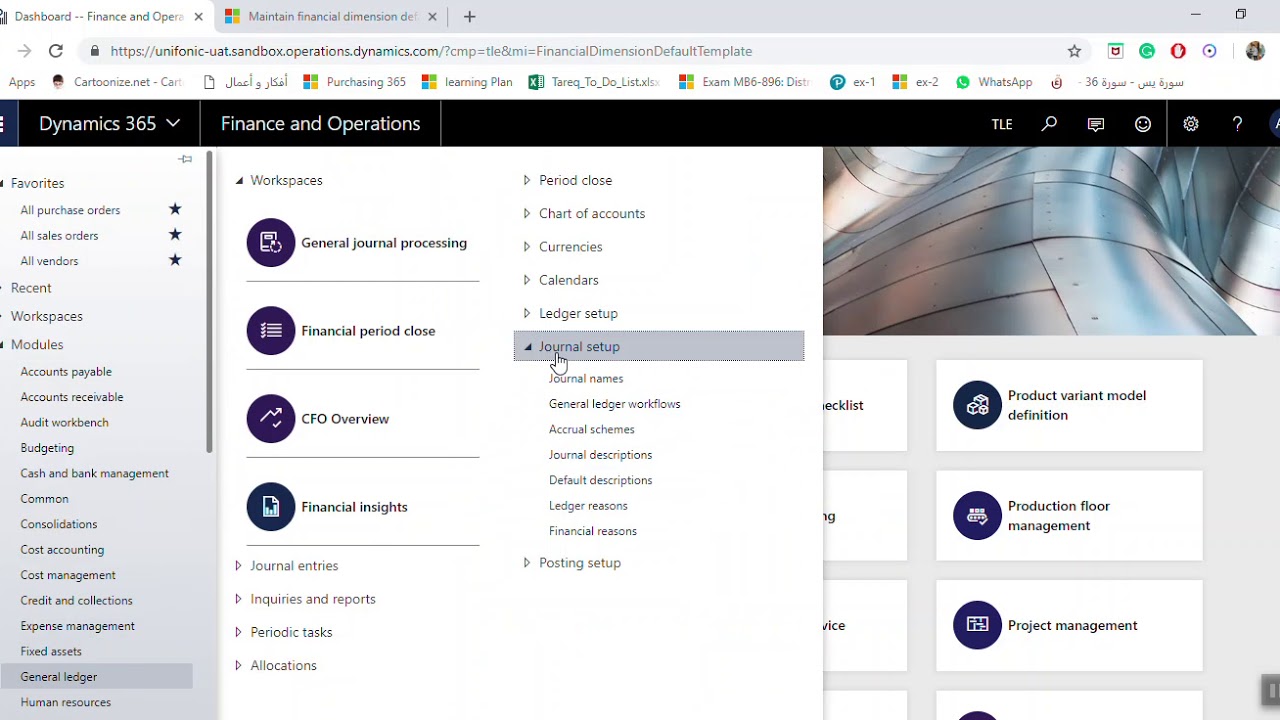Screen dimensions: 1280x720
Task: Click the browser address bar URL
Action: click(x=431, y=51)
